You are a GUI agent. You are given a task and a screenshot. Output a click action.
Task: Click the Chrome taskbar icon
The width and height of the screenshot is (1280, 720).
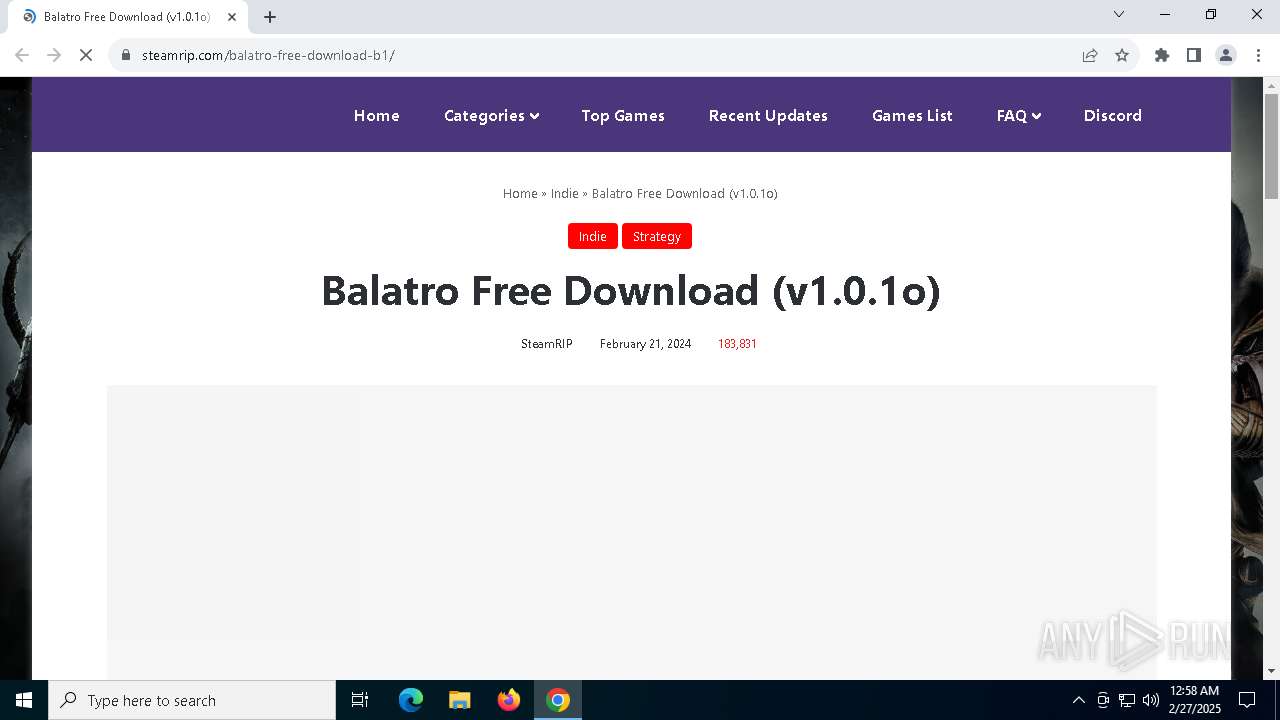click(558, 700)
